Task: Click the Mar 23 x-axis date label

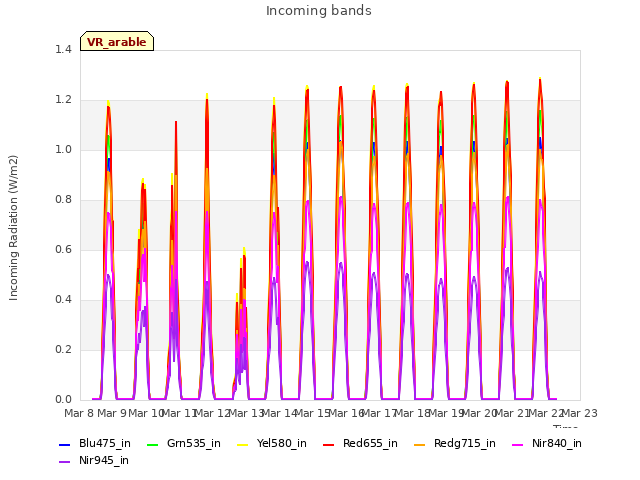Action: click(580, 413)
